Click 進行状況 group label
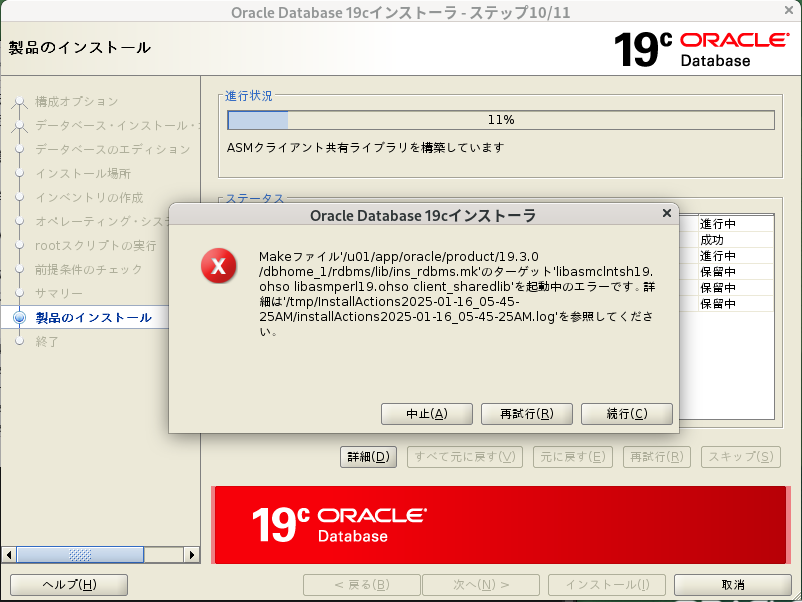This screenshot has width=802, height=602. [249, 96]
